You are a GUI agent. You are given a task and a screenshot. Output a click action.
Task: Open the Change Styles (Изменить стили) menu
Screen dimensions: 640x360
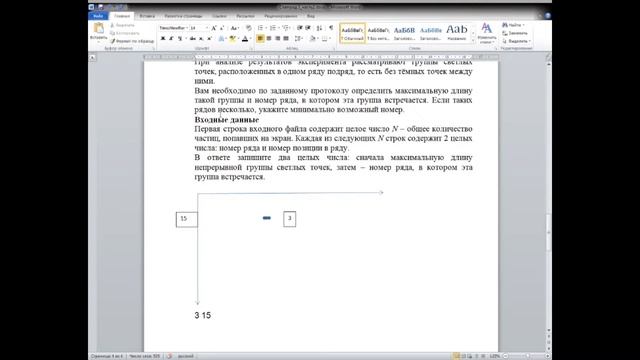[487, 33]
